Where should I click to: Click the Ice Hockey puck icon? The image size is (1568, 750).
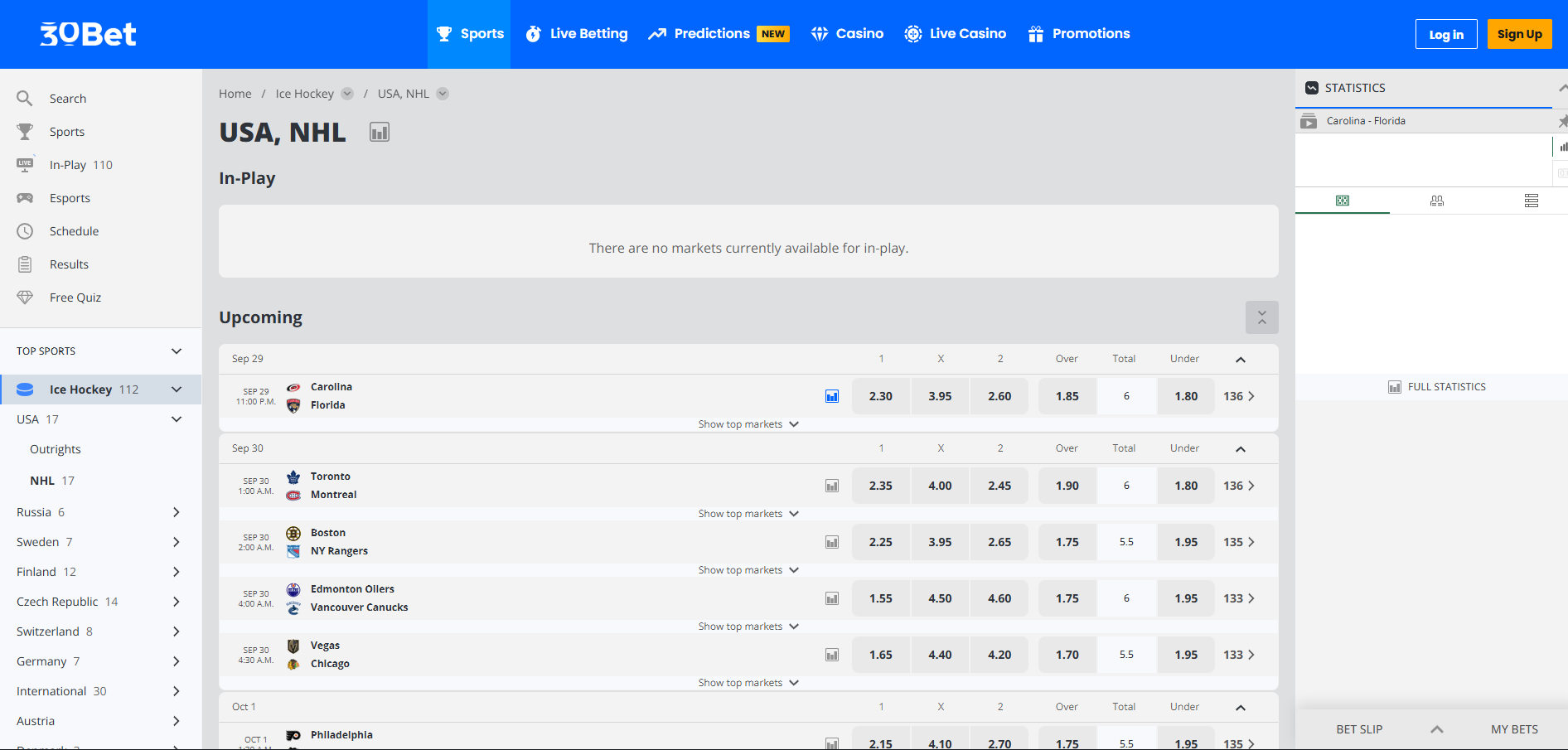pos(25,390)
